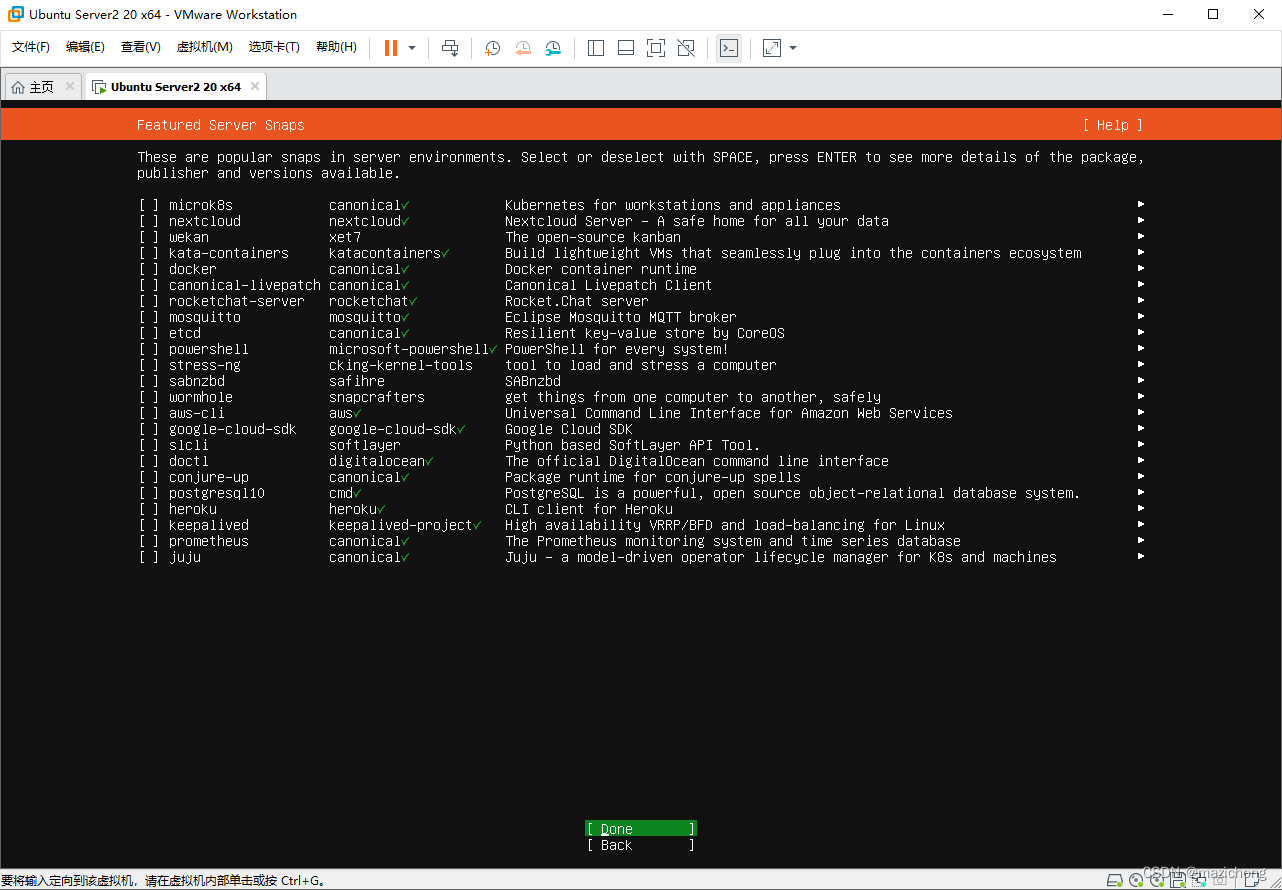Expand details arrow for heroku row

tap(1141, 509)
